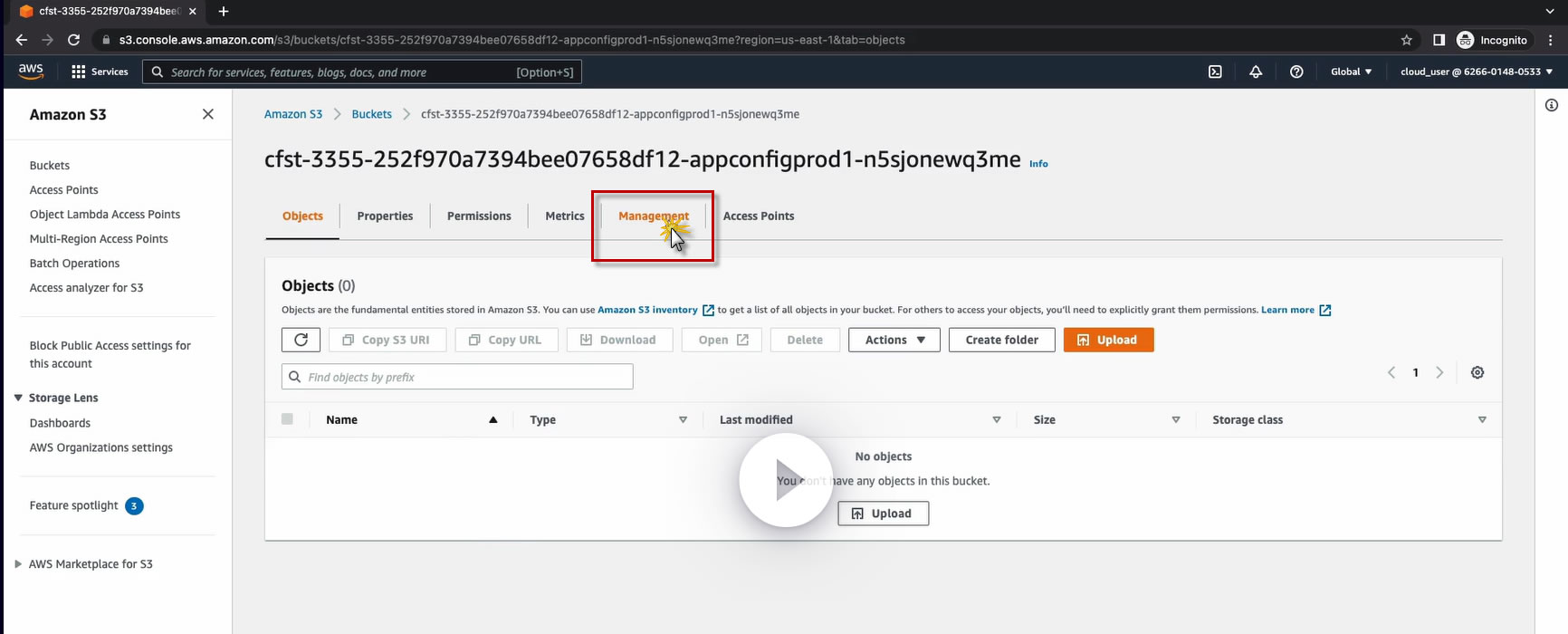Open a new browser tab

pos(224,11)
